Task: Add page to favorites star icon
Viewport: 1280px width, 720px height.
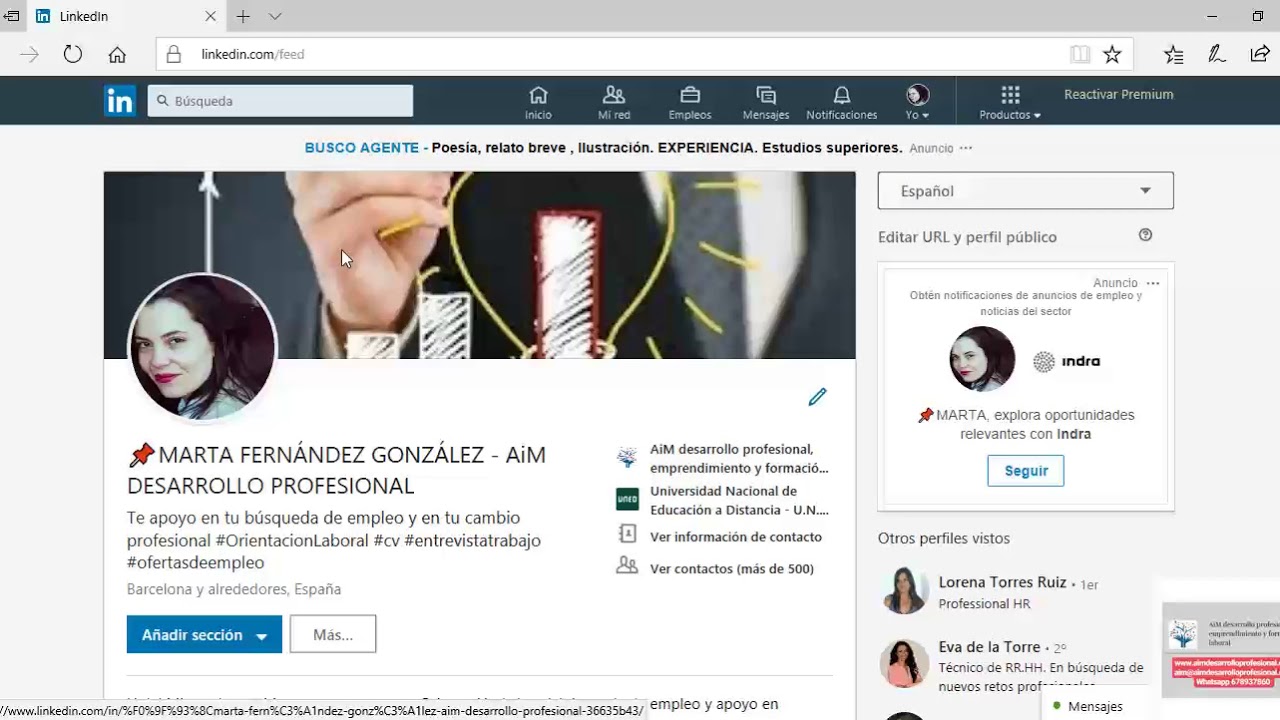Action: point(1112,54)
